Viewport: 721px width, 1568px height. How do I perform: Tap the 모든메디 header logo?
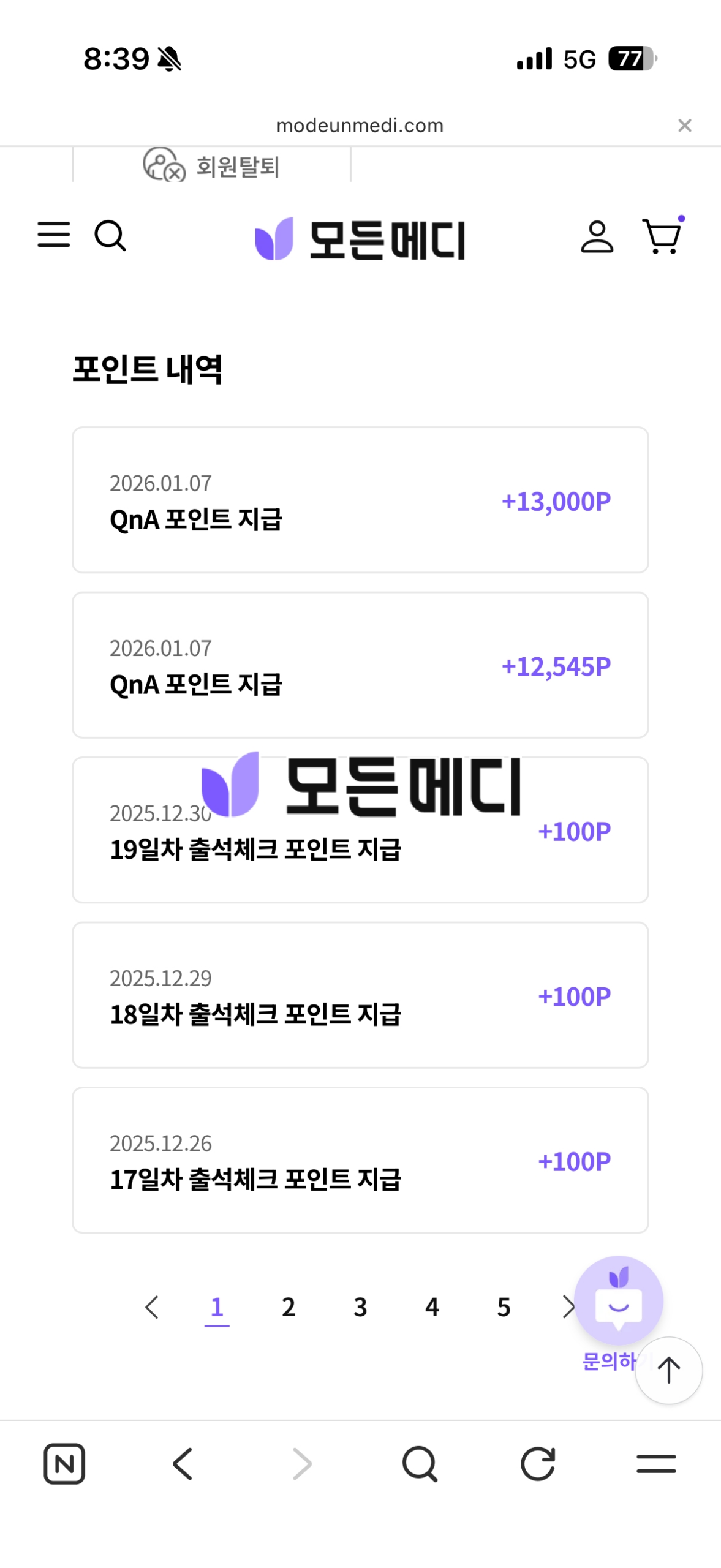pos(360,239)
